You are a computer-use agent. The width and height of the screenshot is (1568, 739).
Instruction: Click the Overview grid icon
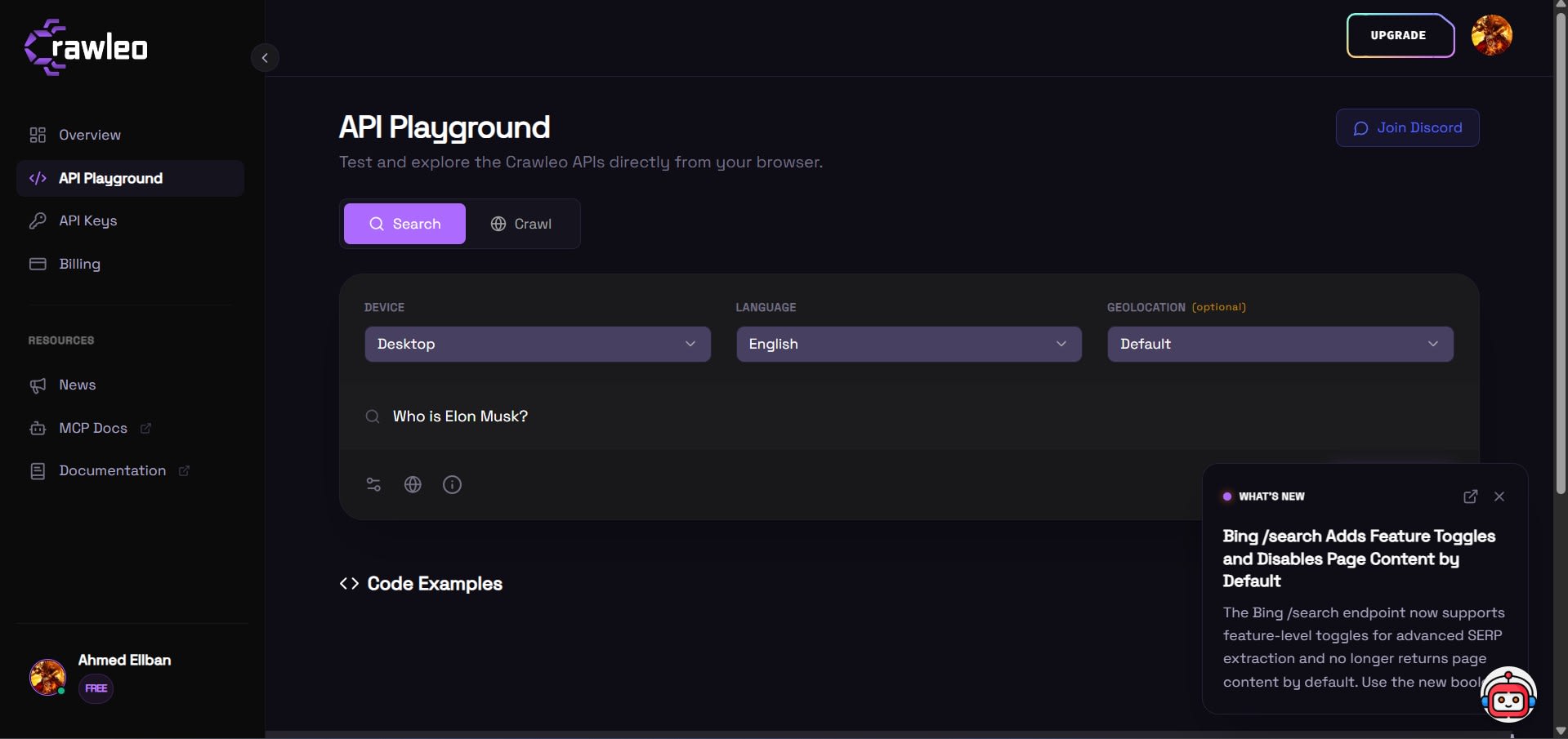38,135
